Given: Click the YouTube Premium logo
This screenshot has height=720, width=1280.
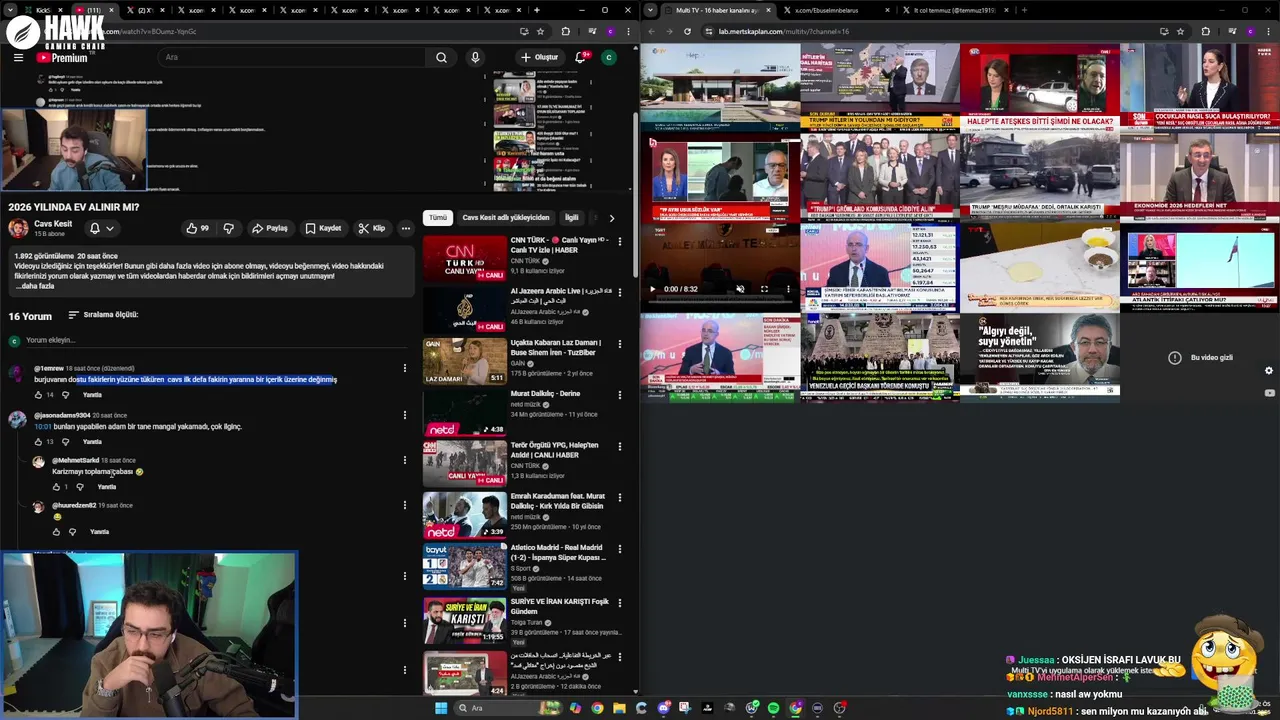Looking at the screenshot, I should pyautogui.click(x=62, y=58).
